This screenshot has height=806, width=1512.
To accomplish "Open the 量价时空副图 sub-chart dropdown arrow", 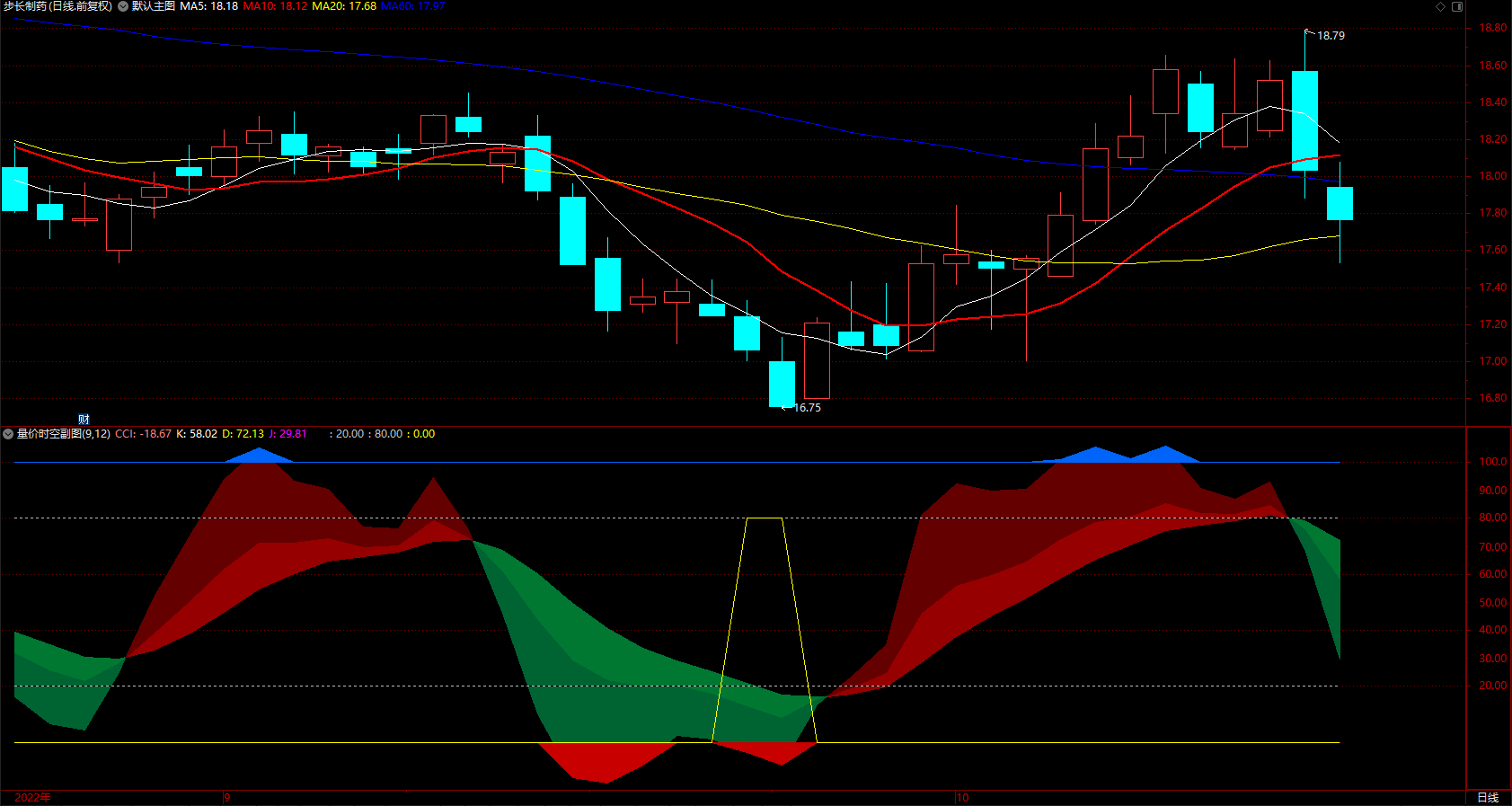I will [x=8, y=434].
